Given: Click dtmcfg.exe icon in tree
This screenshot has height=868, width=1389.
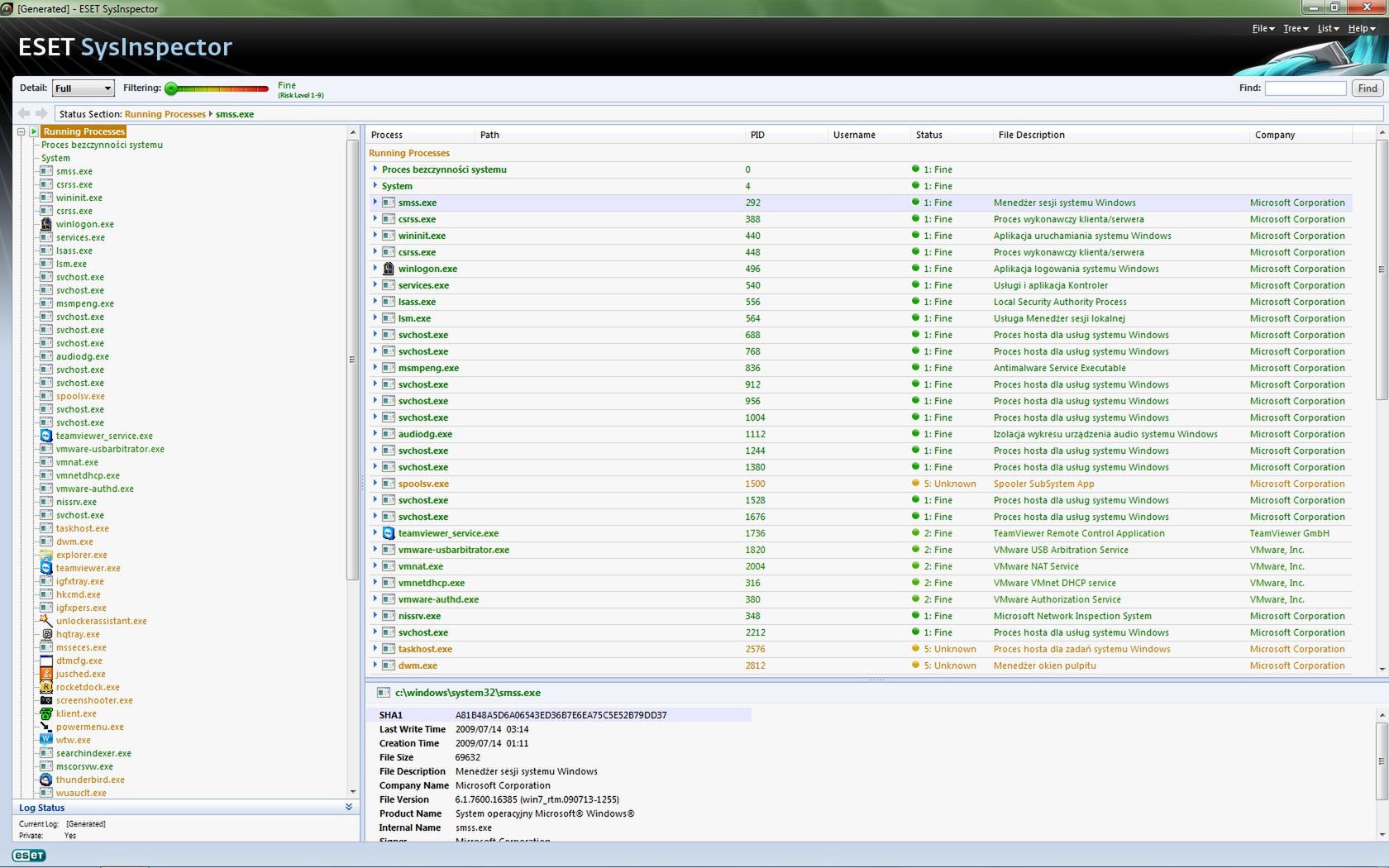Looking at the screenshot, I should click(46, 661).
